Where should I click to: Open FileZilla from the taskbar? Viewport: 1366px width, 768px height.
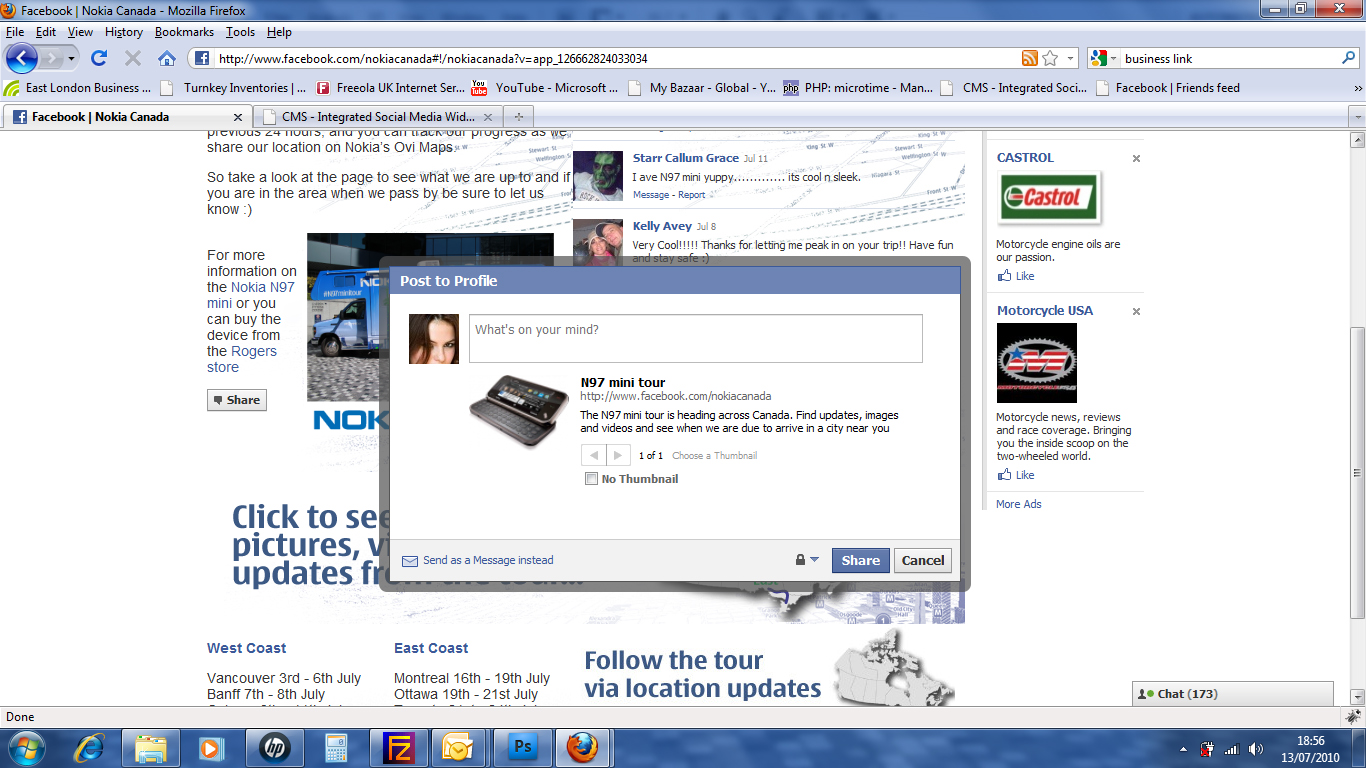(x=398, y=747)
